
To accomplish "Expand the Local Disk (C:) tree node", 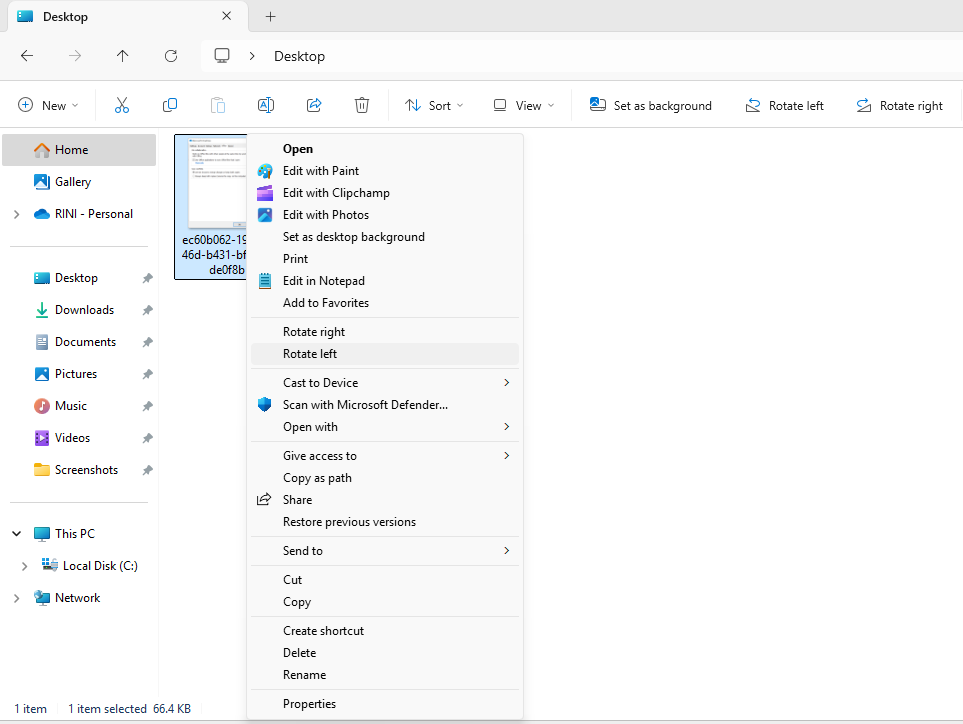I will tap(25, 566).
